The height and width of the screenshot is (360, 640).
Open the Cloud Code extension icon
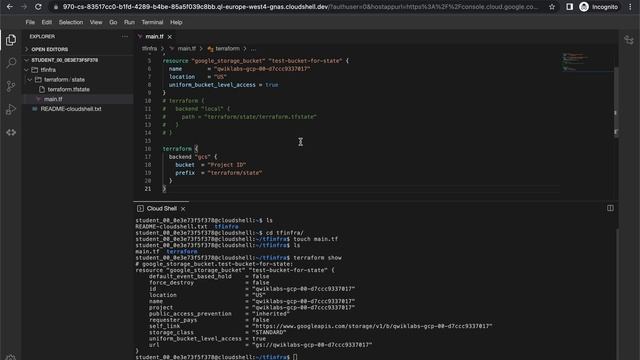coord(11,132)
